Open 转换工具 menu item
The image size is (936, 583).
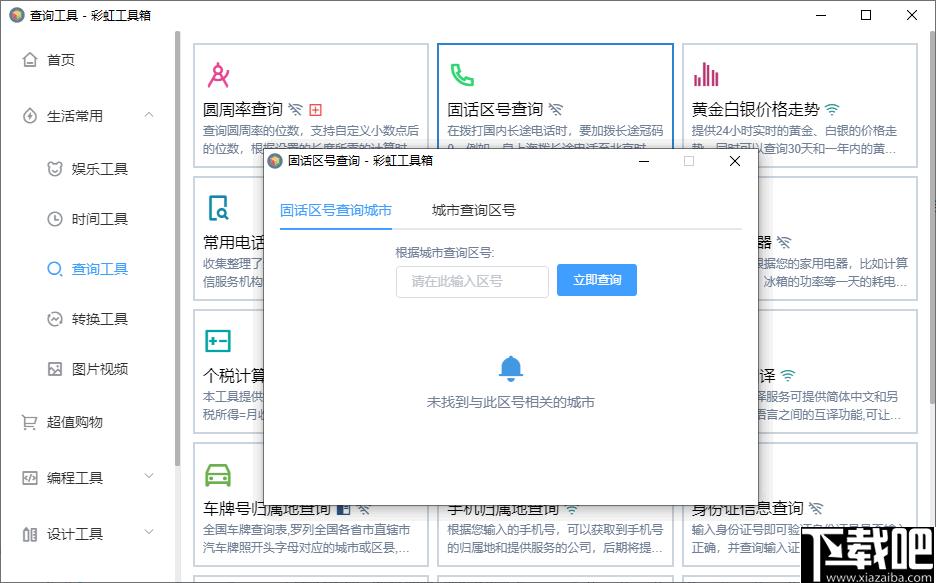[x=100, y=319]
